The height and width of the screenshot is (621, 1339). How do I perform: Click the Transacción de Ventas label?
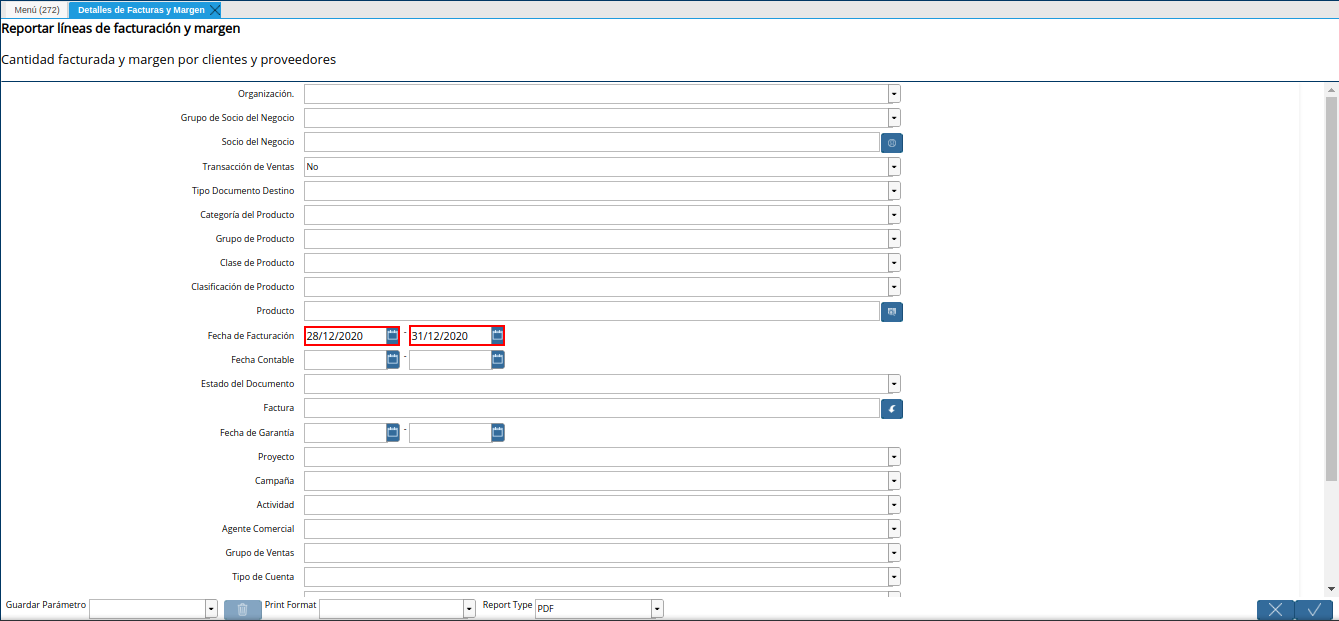click(248, 167)
